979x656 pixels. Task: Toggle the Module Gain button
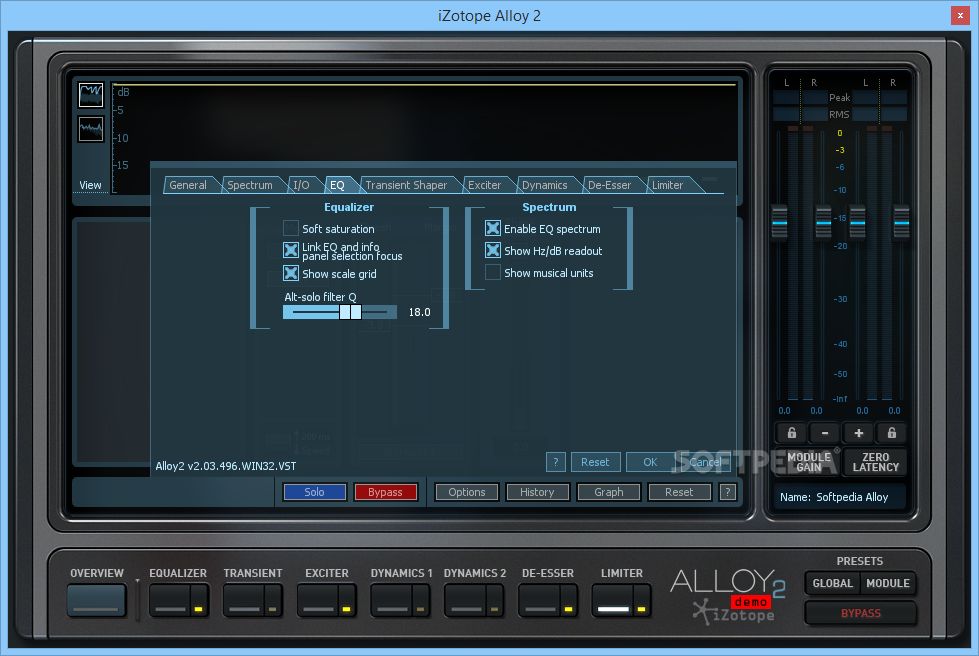tap(809, 462)
